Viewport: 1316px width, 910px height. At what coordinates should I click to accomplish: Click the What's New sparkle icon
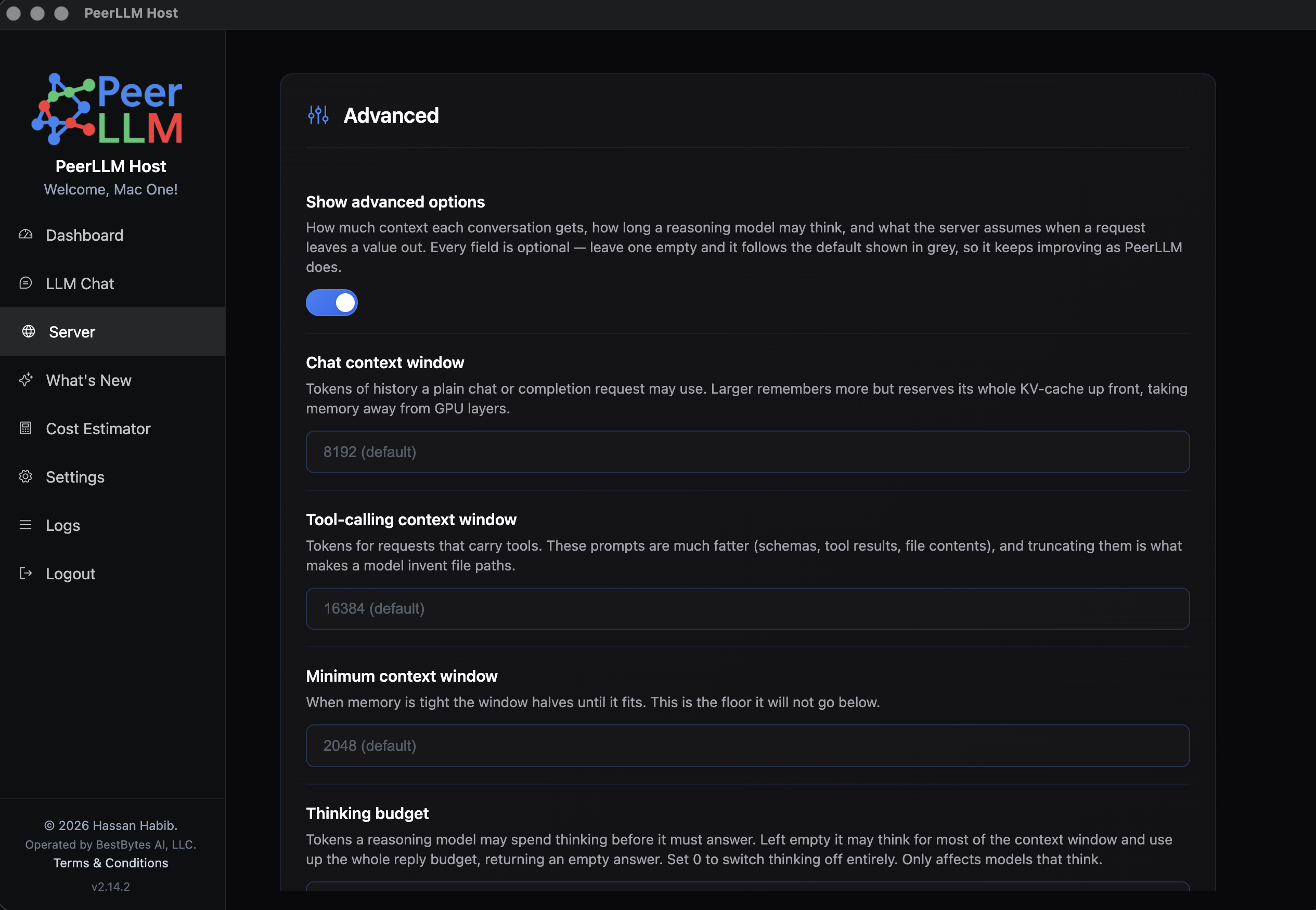(25, 380)
